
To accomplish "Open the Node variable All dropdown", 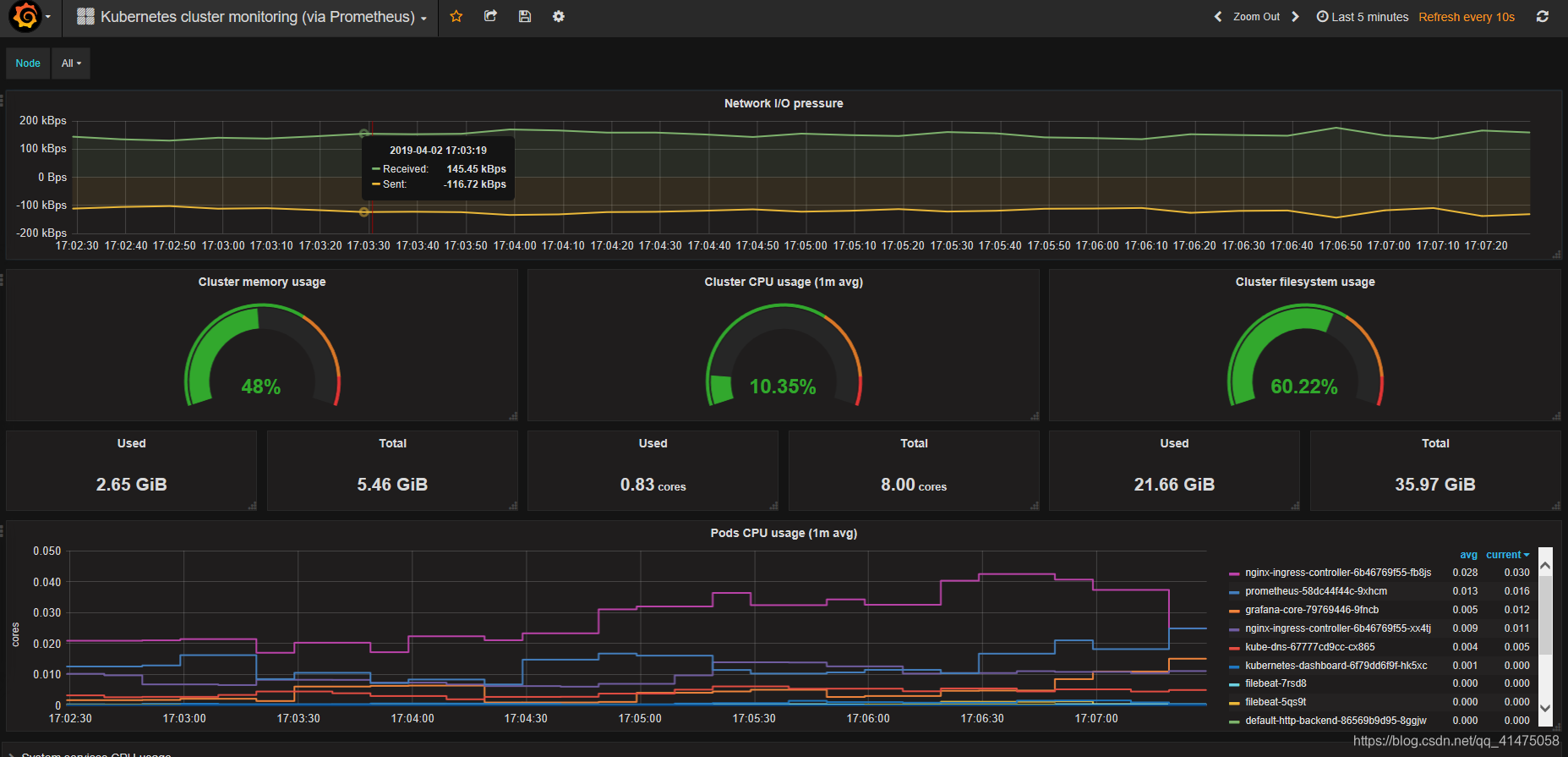I will pos(71,63).
